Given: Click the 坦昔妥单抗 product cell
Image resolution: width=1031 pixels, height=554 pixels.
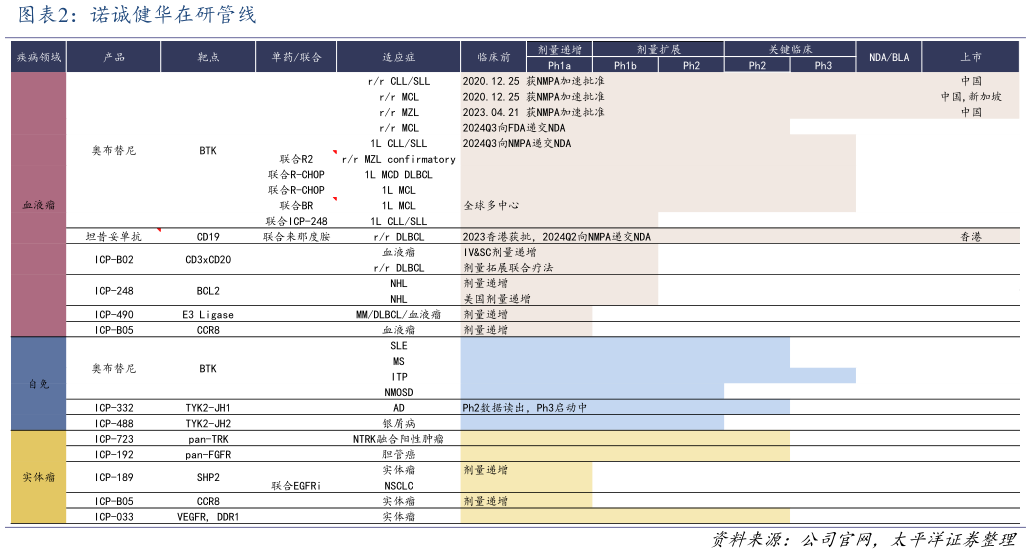Looking at the screenshot, I should (114, 237).
